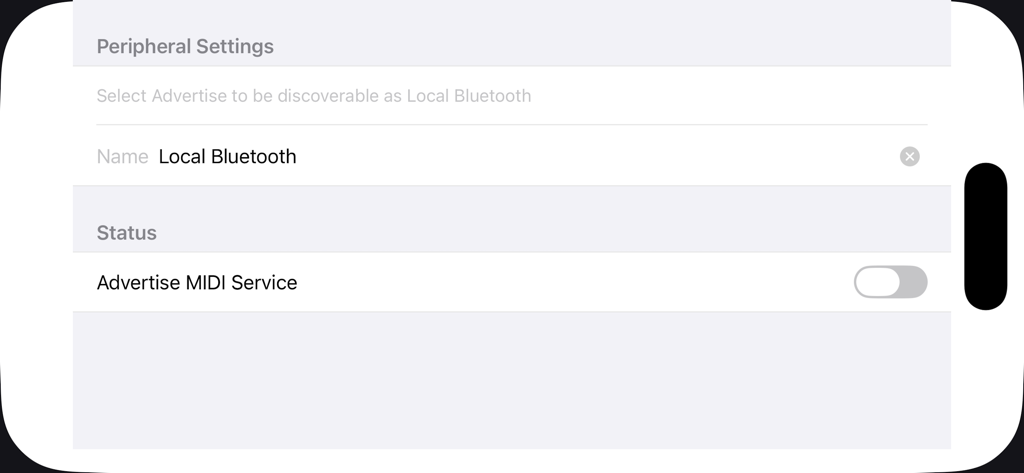Image resolution: width=1024 pixels, height=473 pixels.
Task: Enable the Advertise MIDI Service switch
Action: click(x=890, y=282)
